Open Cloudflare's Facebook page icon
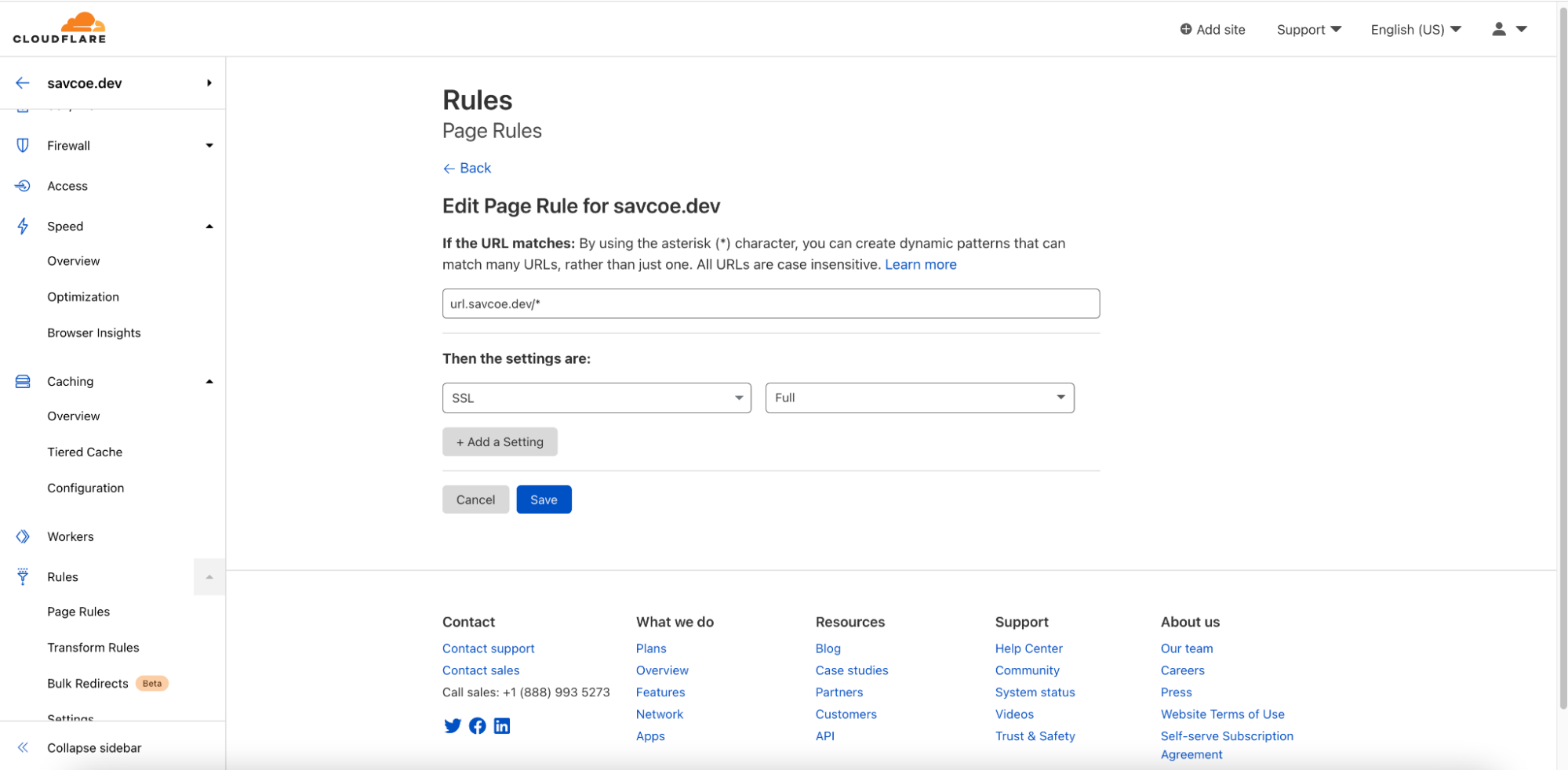Viewport: 1568px width, 770px height. point(477,726)
